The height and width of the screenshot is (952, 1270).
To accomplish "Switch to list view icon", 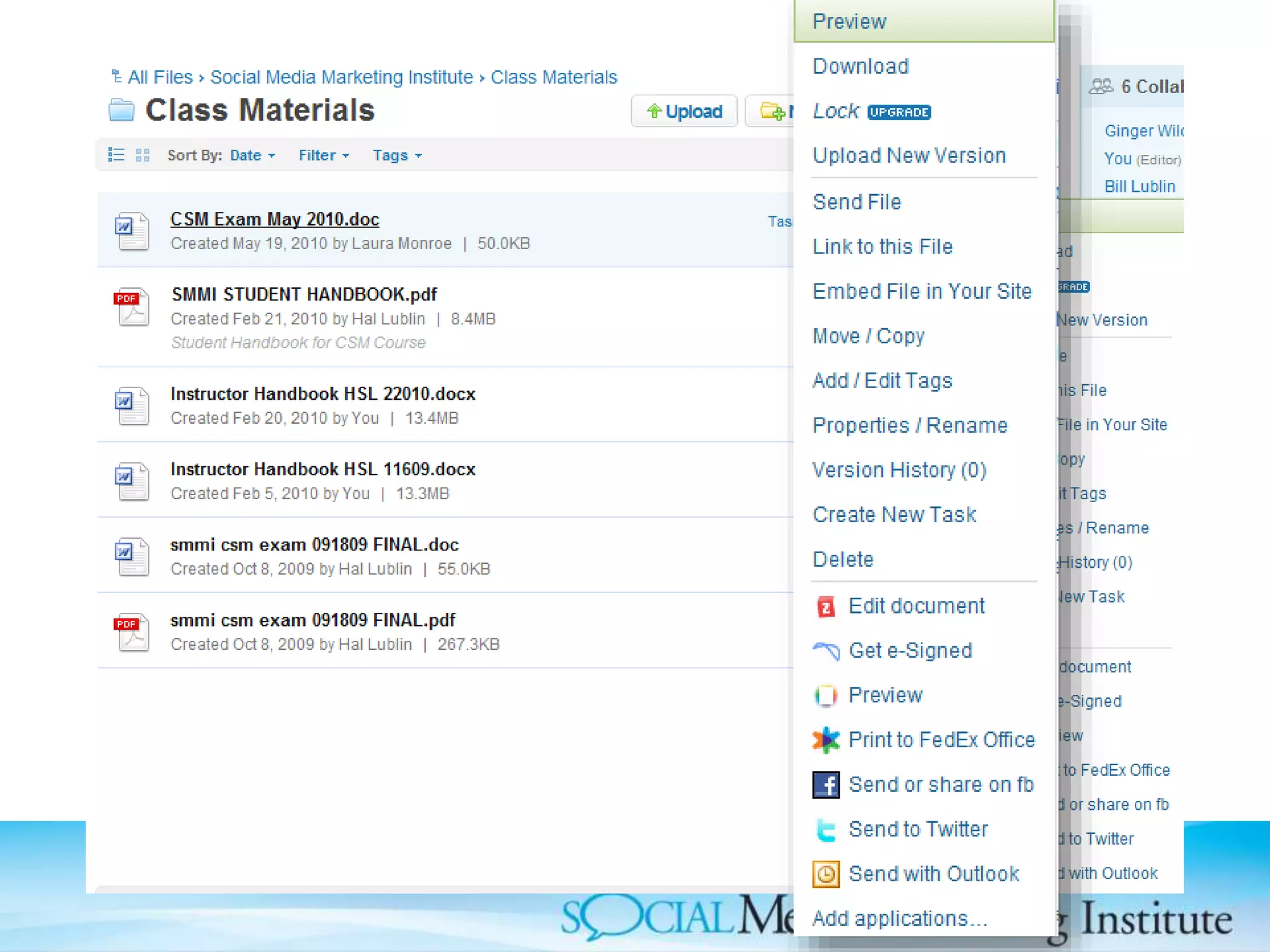I will coord(116,155).
